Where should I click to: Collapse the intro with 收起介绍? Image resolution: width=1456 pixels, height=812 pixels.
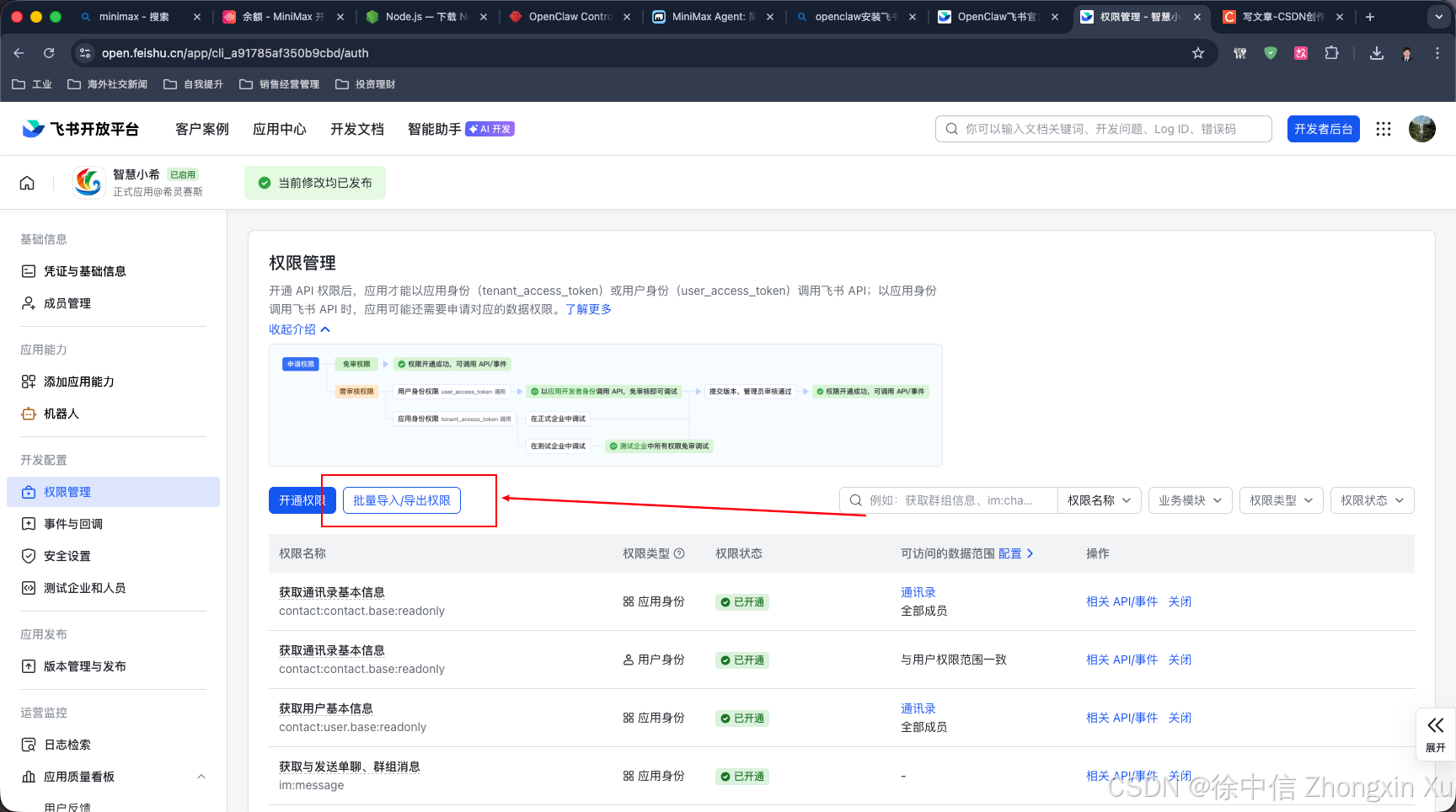pyautogui.click(x=299, y=329)
